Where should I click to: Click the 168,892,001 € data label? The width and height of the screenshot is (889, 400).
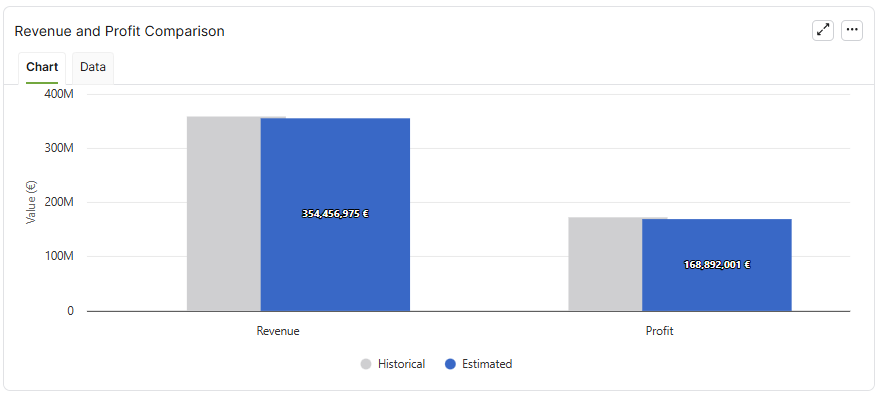(x=717, y=265)
